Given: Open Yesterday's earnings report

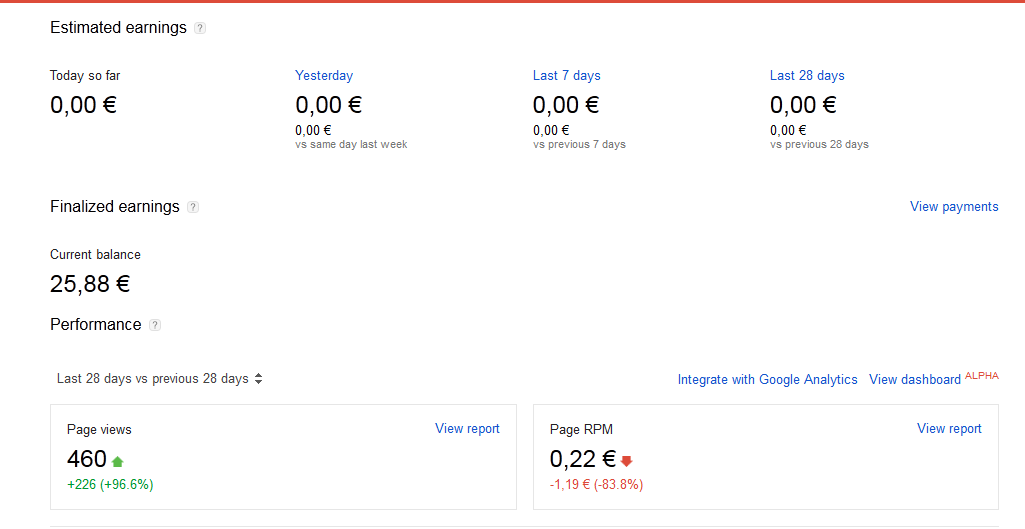Looking at the screenshot, I should click(x=324, y=75).
